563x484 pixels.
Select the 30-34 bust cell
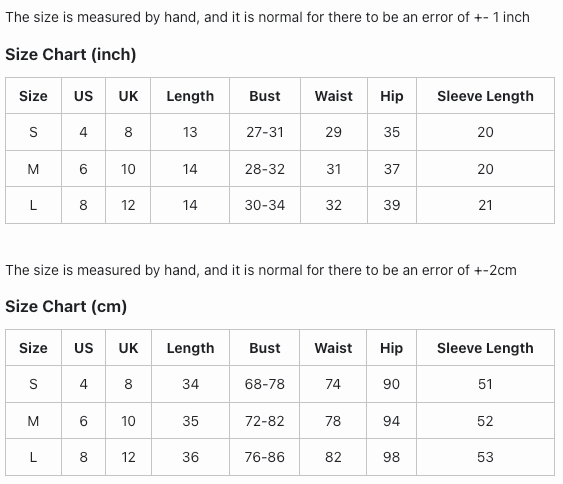coord(265,205)
